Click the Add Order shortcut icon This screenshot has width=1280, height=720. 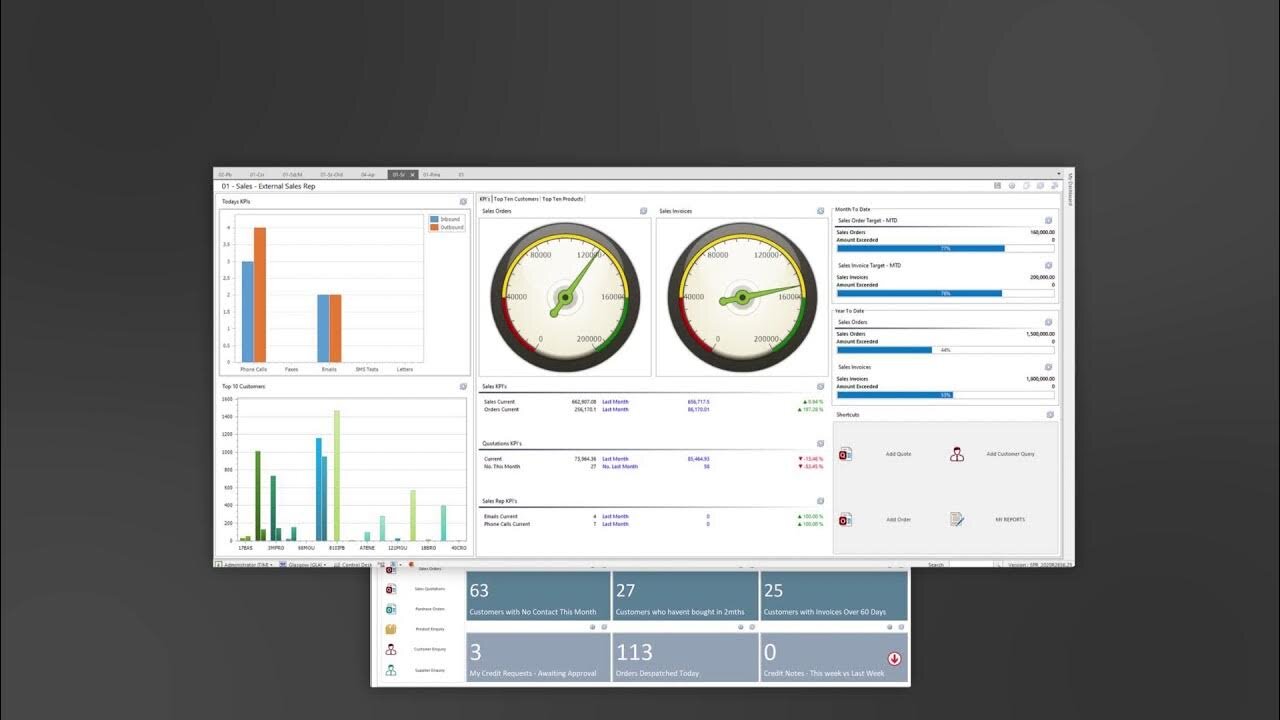click(845, 520)
